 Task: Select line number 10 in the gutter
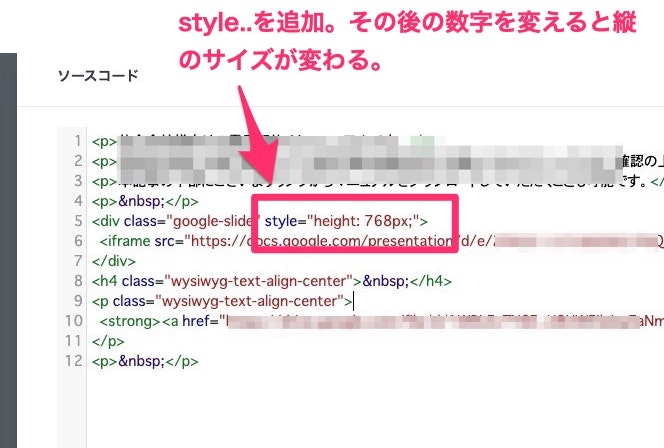(74, 321)
